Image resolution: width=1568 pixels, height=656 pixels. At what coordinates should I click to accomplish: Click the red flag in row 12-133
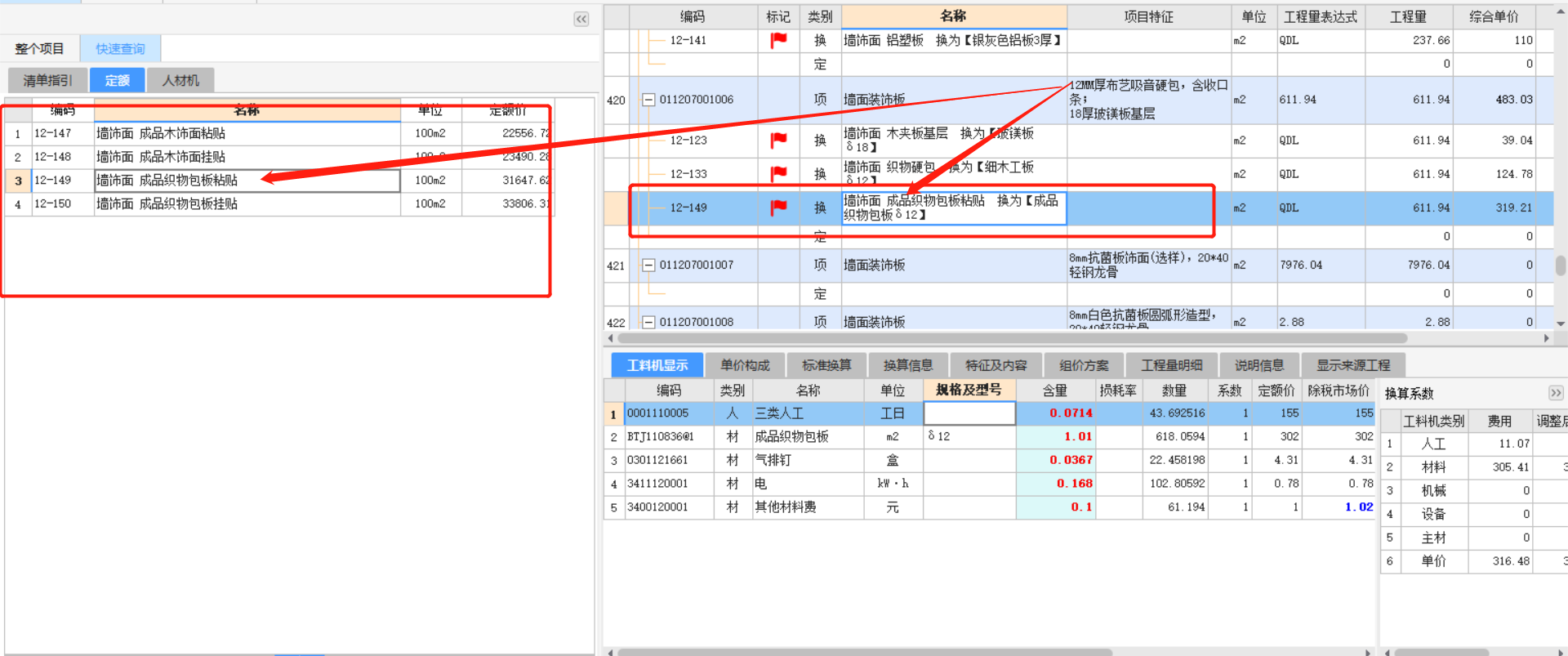pos(778,174)
